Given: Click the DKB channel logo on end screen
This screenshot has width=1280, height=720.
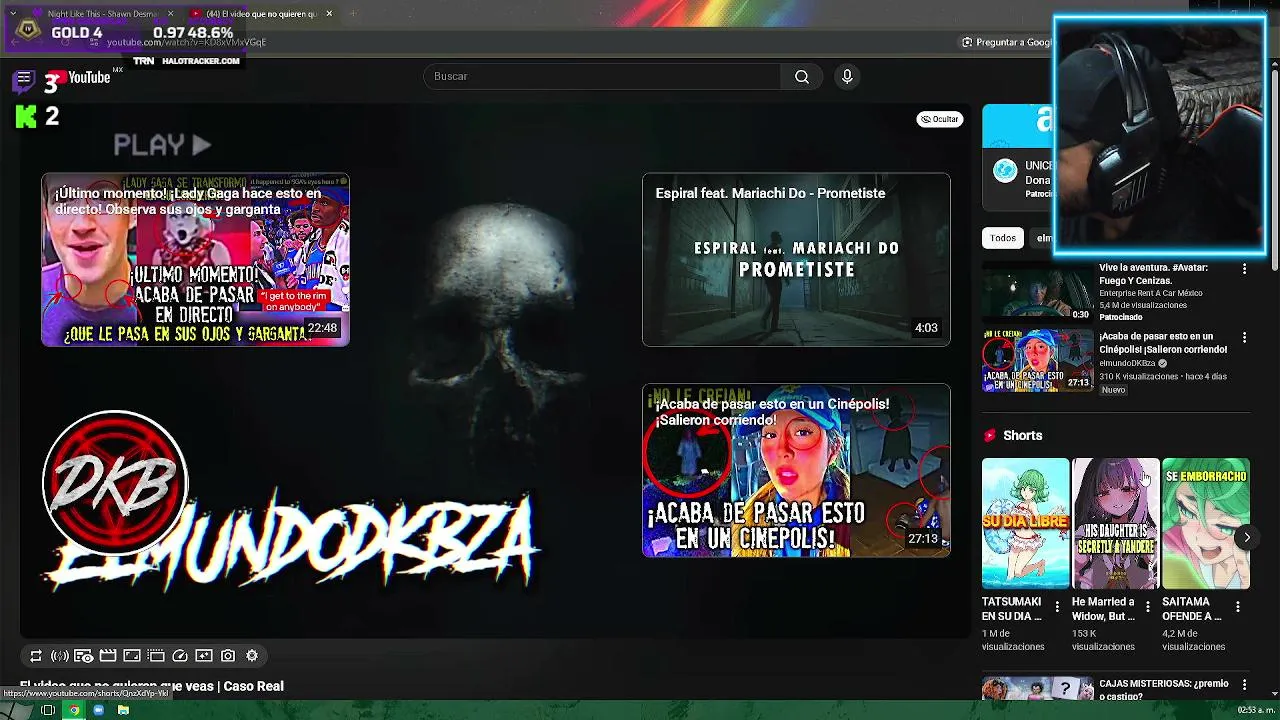Looking at the screenshot, I should coord(115,484).
